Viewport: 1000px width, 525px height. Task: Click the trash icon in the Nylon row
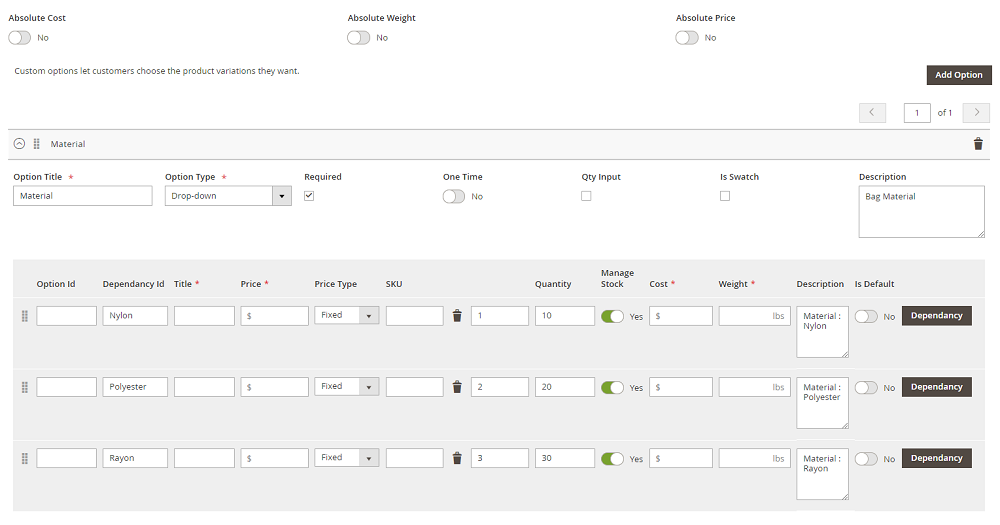tap(457, 316)
